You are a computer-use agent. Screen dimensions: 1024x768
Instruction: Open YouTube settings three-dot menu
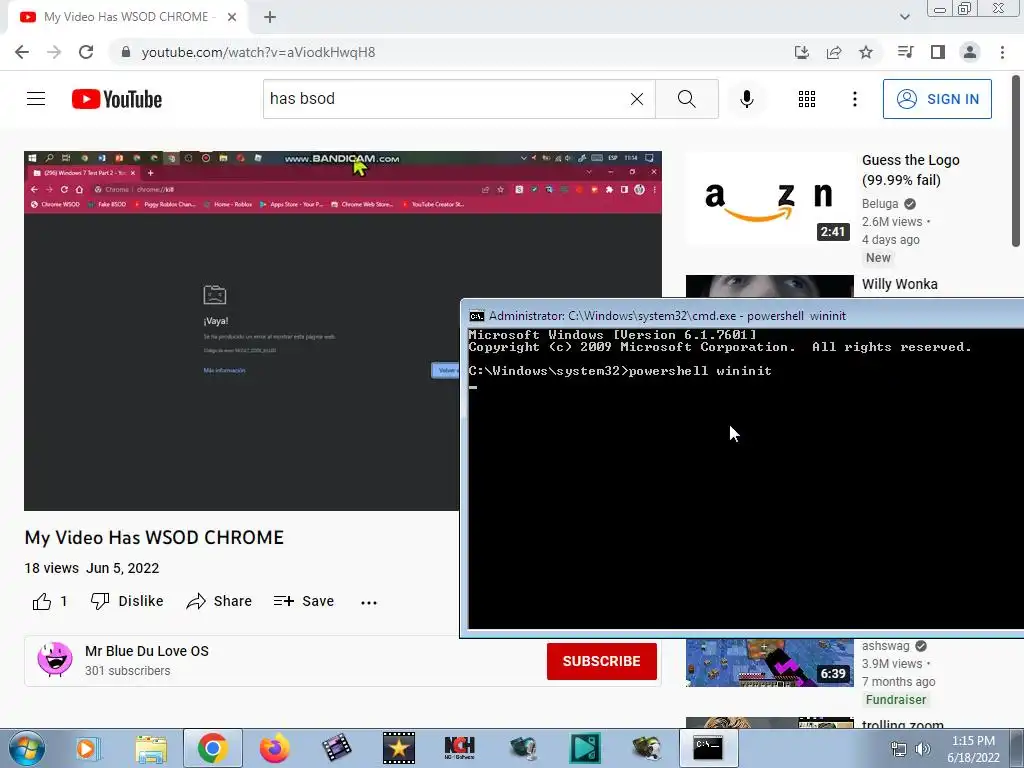click(854, 99)
